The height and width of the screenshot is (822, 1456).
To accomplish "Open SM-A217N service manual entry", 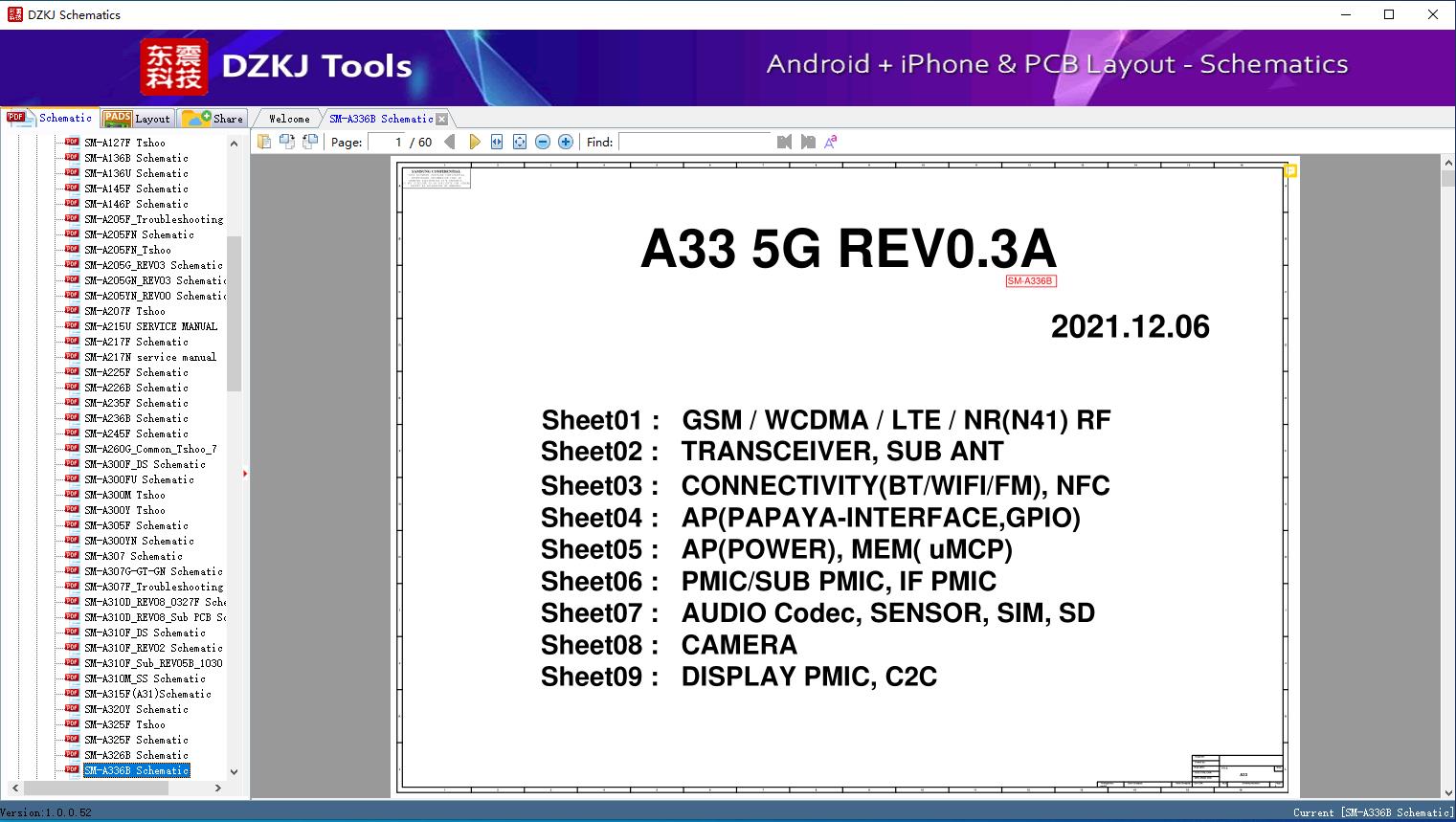I will click(x=149, y=357).
